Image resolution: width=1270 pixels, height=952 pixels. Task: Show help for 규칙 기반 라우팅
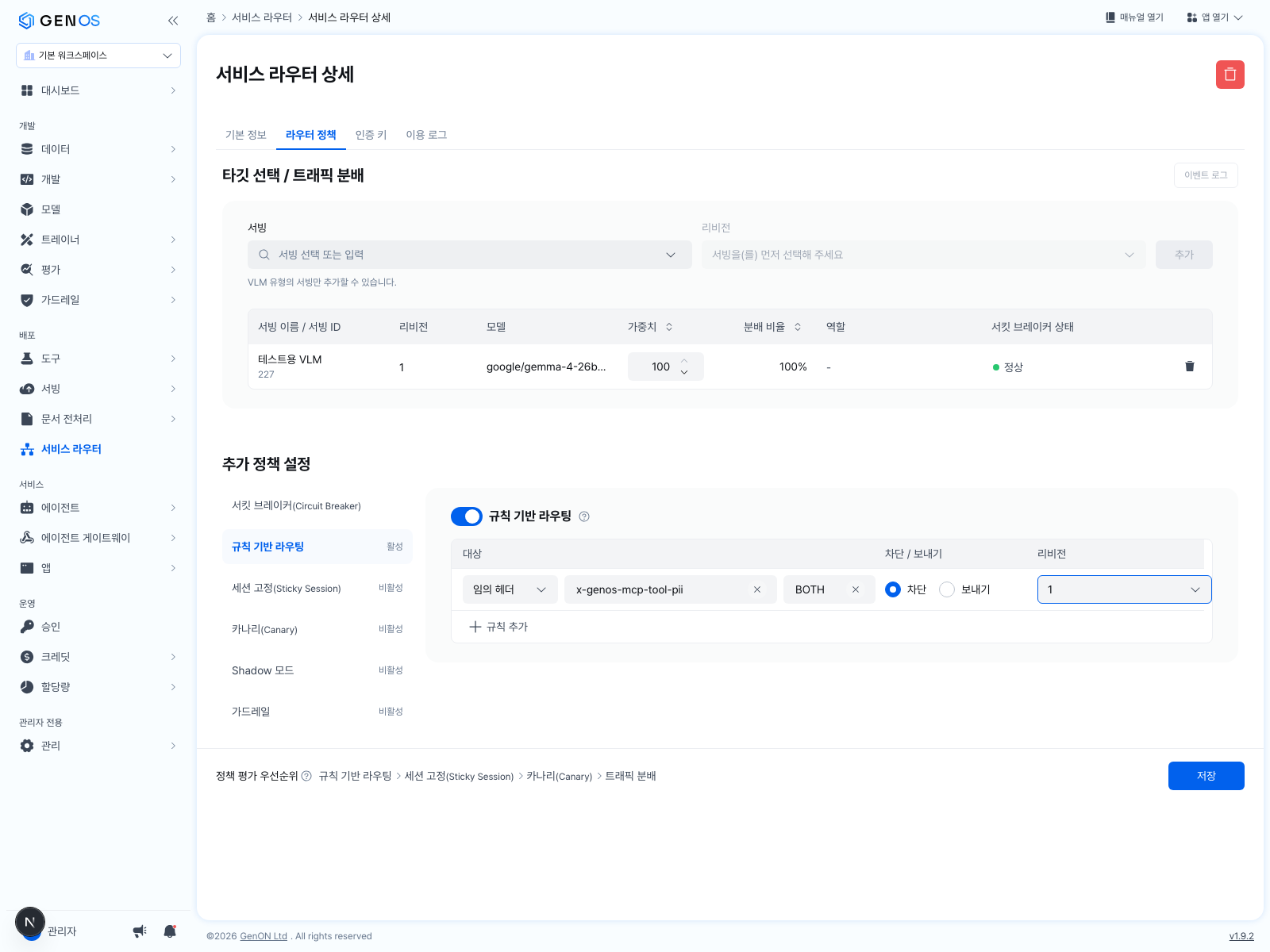point(584,516)
